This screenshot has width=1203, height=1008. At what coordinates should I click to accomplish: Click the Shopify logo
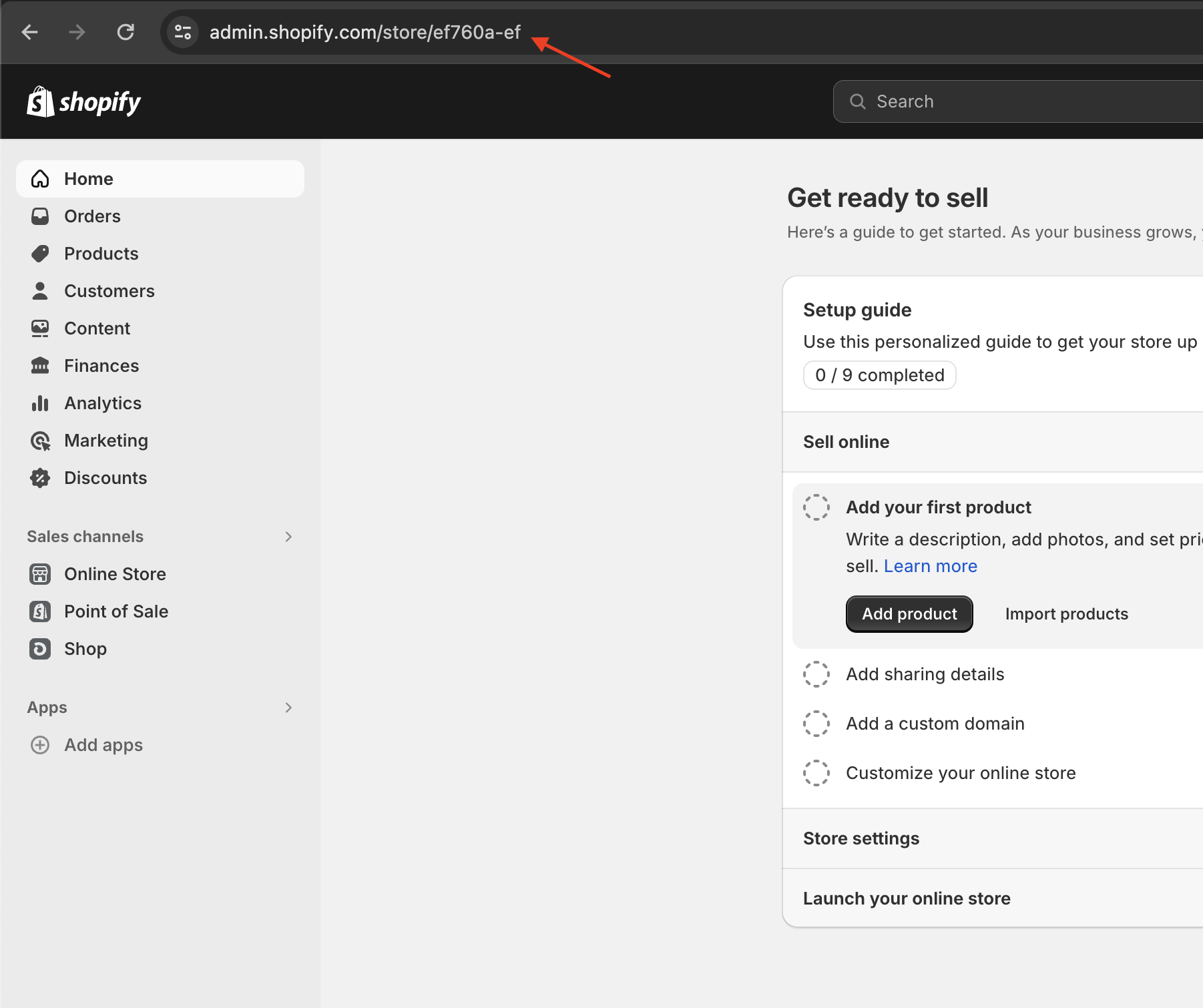[x=83, y=101]
